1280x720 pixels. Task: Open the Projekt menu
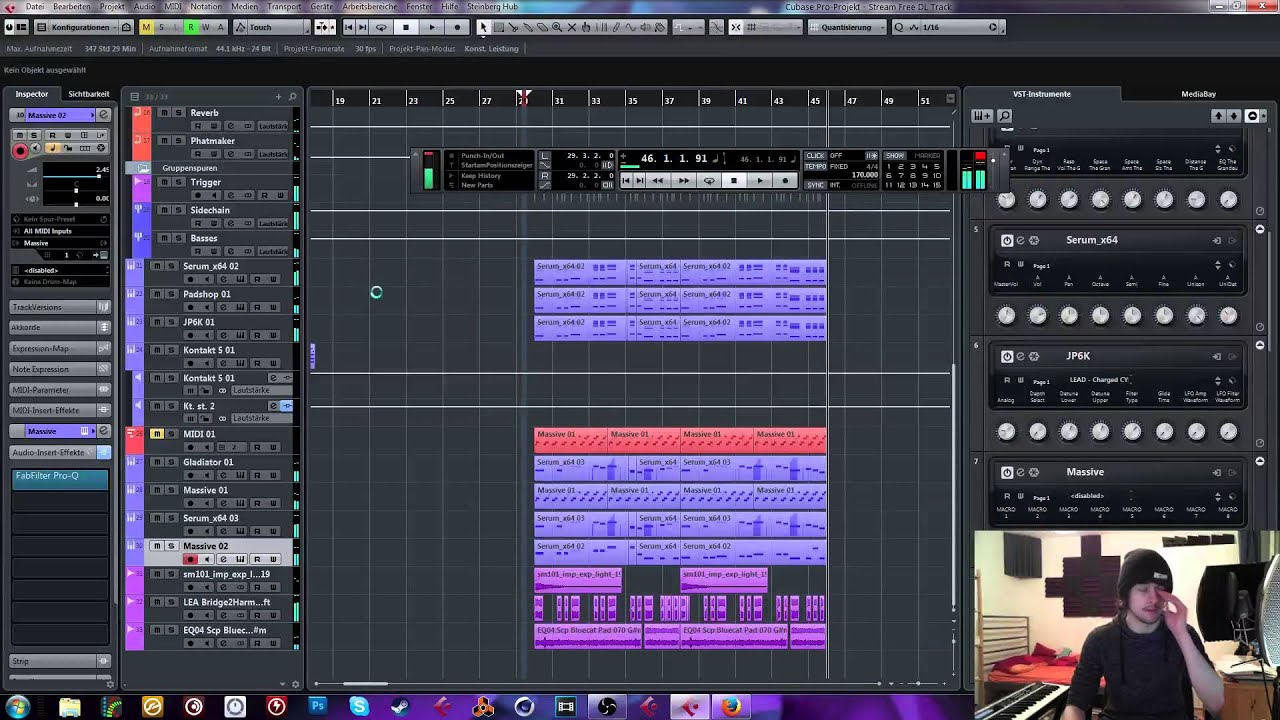[112, 6]
